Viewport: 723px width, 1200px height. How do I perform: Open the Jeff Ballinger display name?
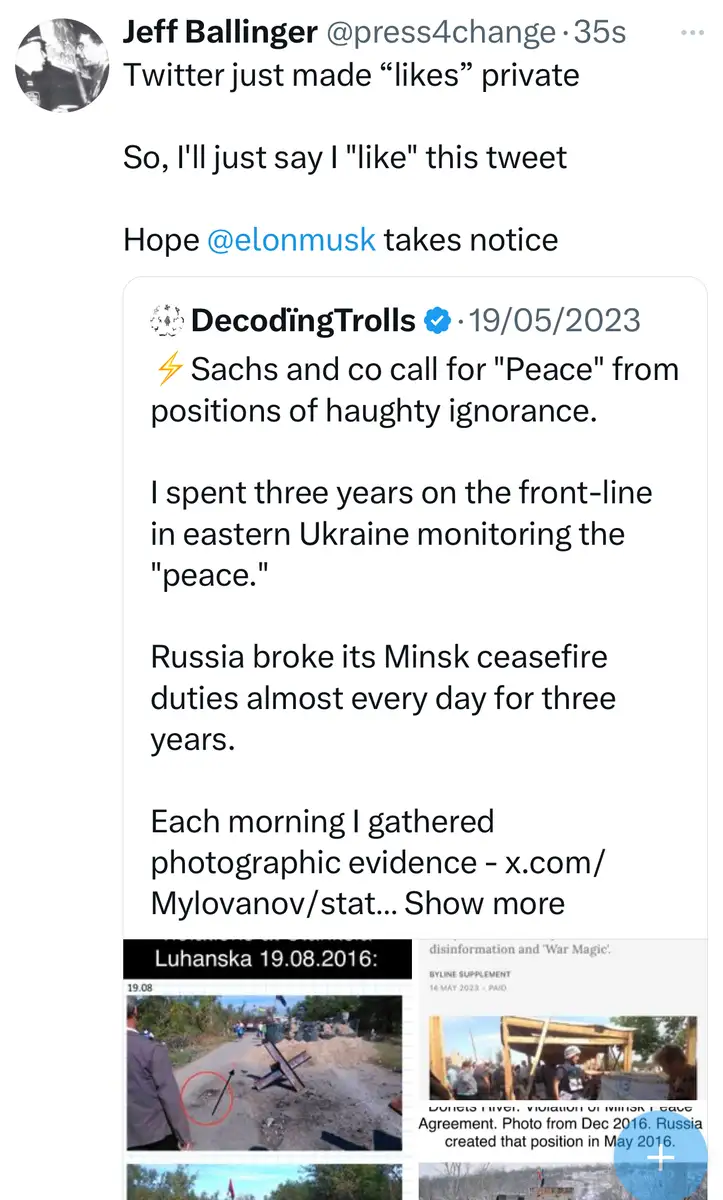tap(216, 33)
